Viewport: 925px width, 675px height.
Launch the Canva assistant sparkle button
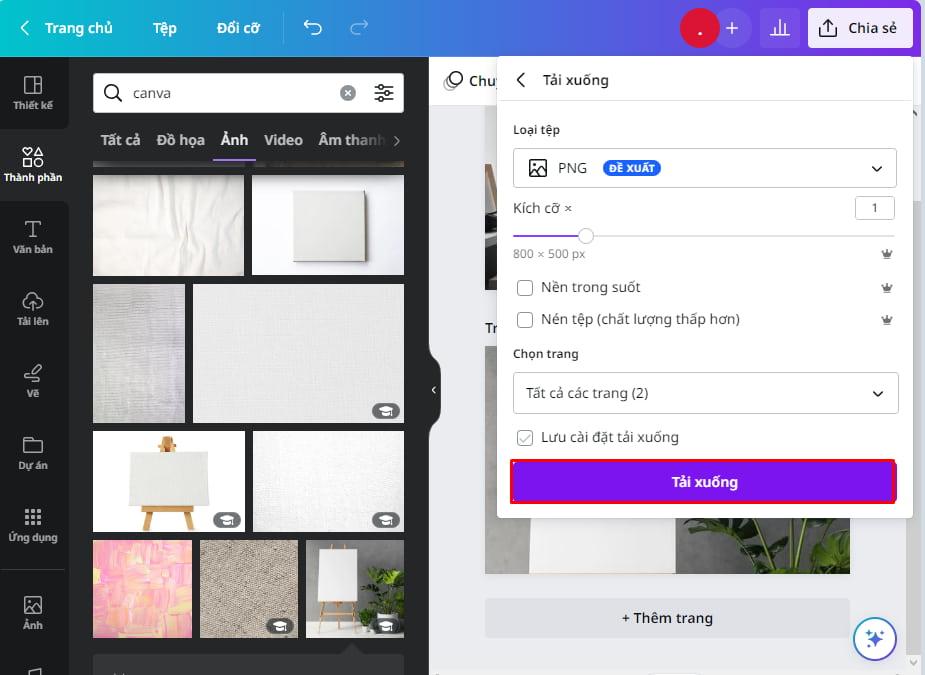(x=874, y=638)
